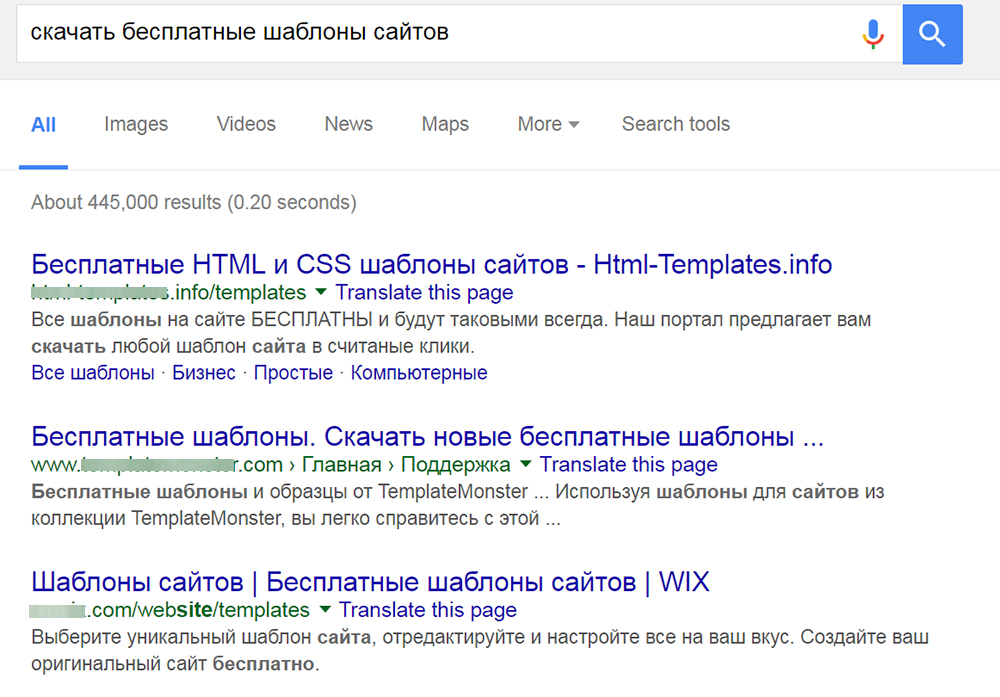The height and width of the screenshot is (697, 1000).
Task: Expand the More menu chevron
Action: [572, 124]
